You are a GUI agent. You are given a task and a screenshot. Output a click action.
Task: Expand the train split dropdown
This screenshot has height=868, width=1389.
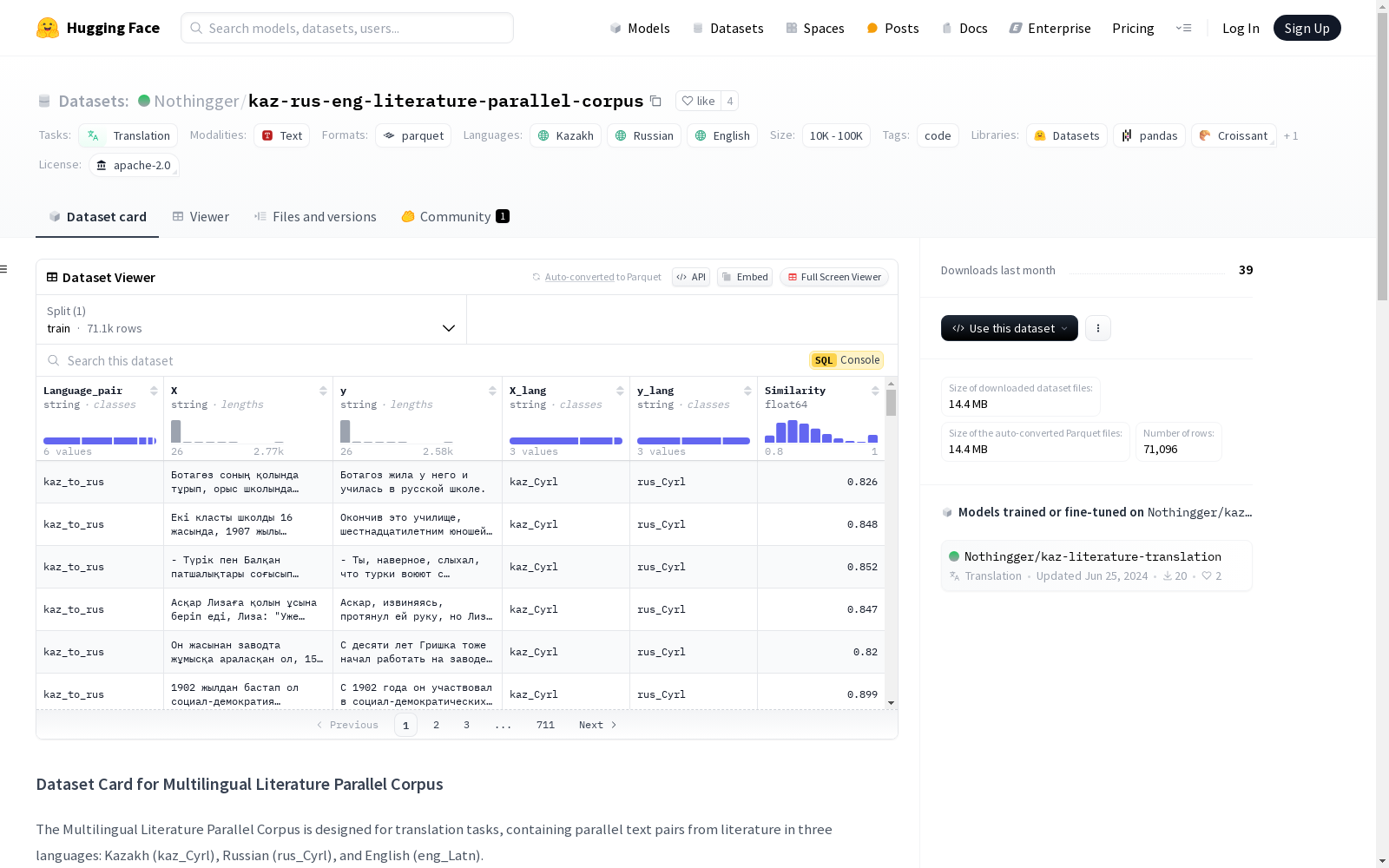click(x=251, y=319)
